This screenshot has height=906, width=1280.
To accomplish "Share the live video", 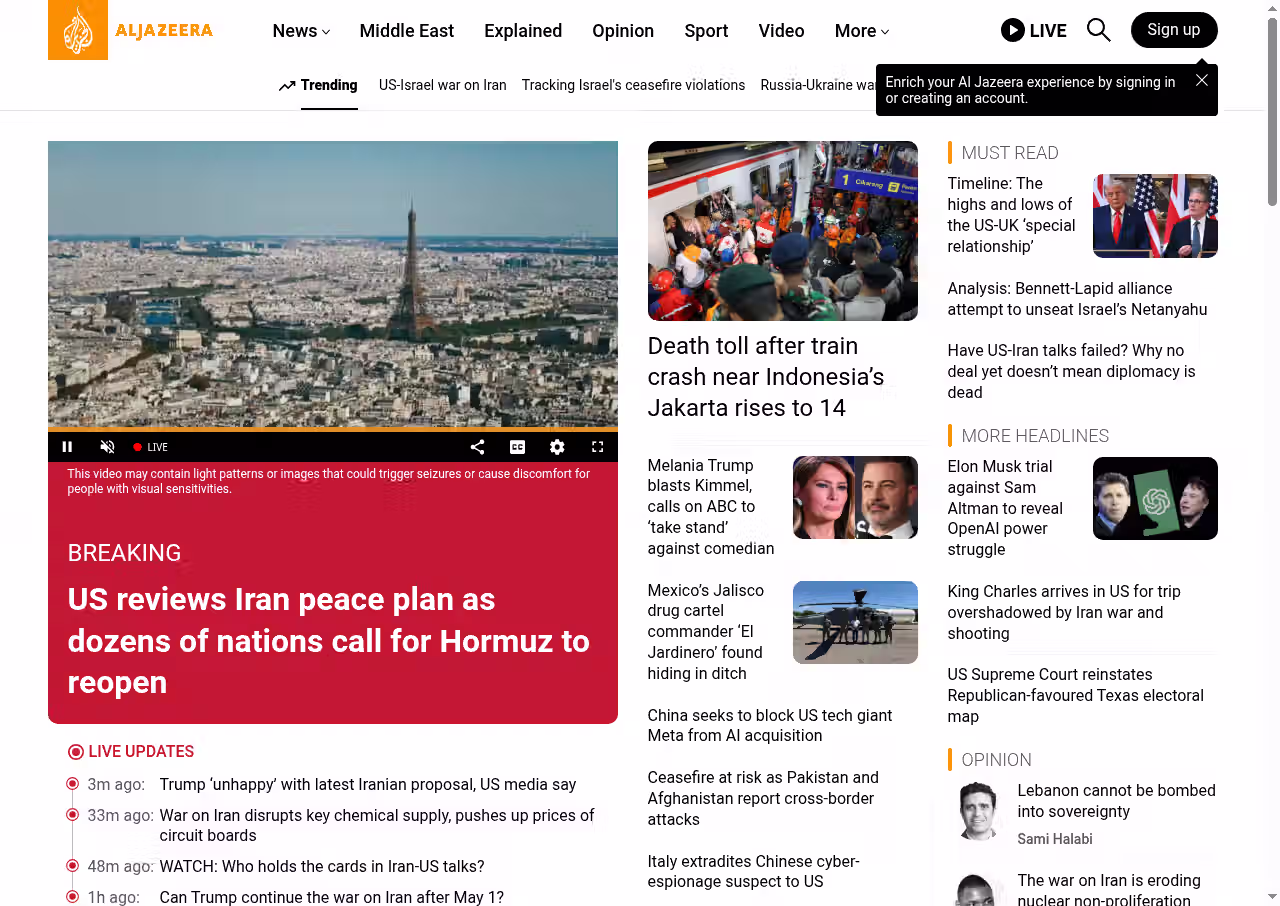I will (x=477, y=447).
